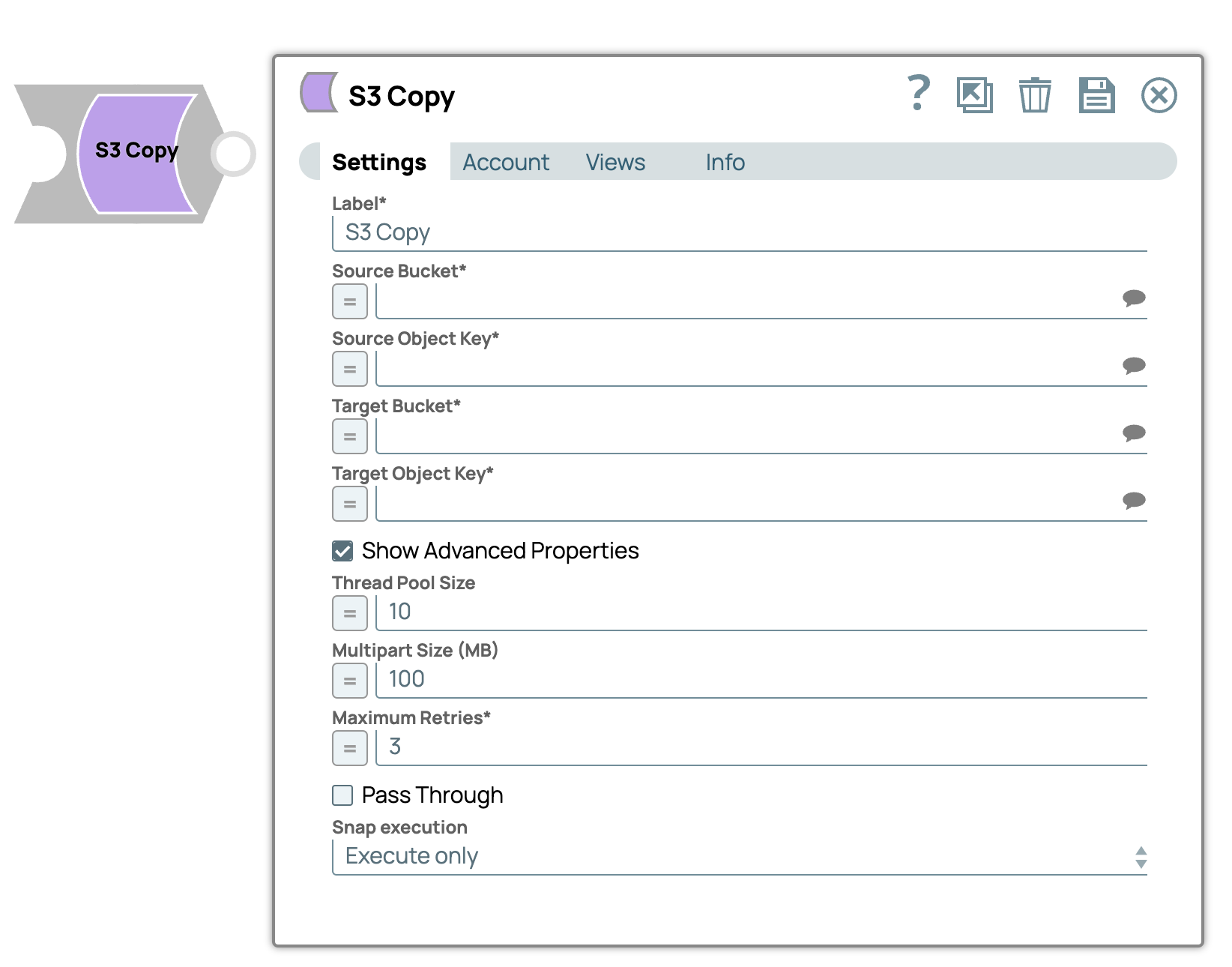Open help via the question mark icon
Image resolution: width=1232 pixels, height=967 pixels.
(x=918, y=94)
